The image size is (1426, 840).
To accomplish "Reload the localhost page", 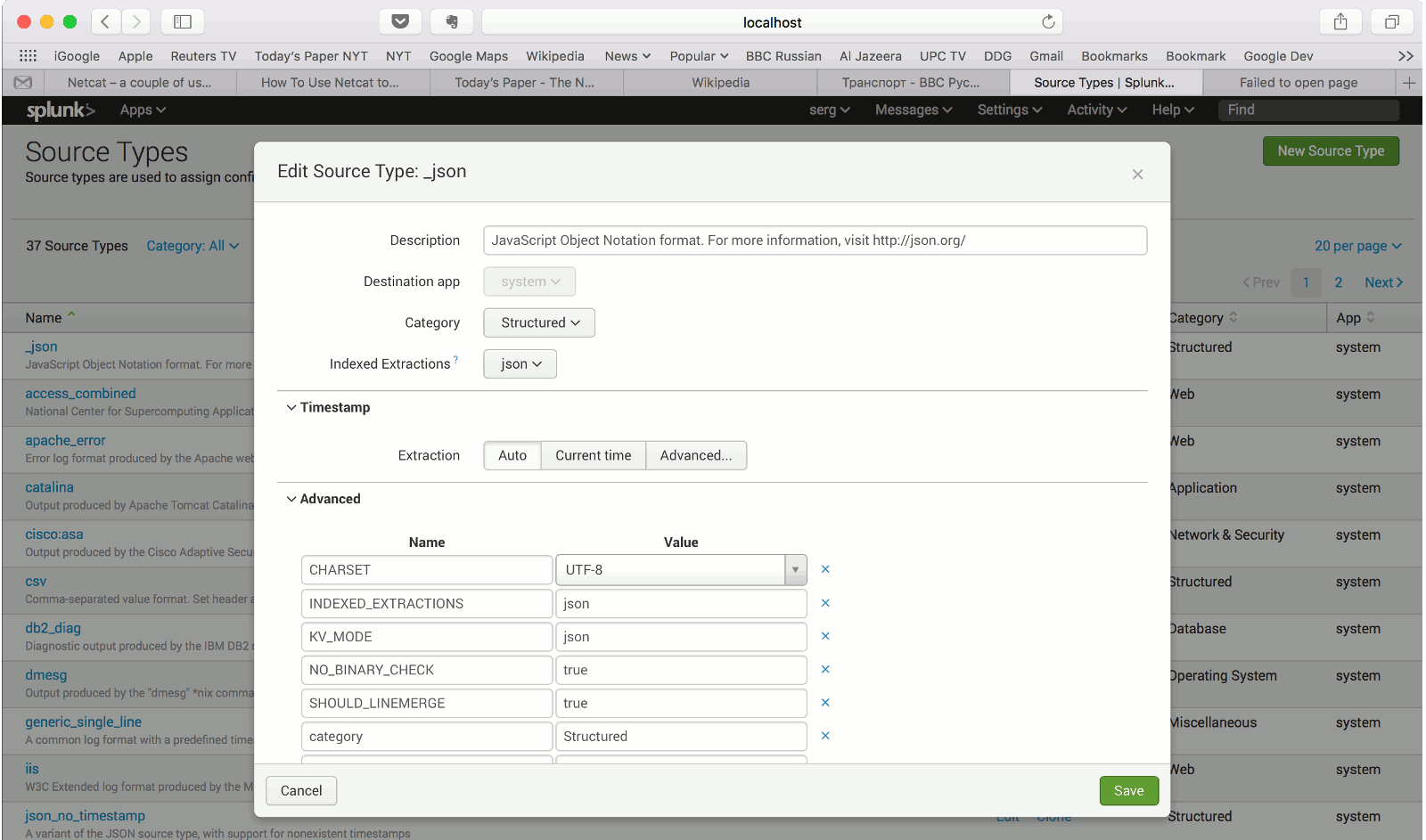I will pyautogui.click(x=1048, y=21).
